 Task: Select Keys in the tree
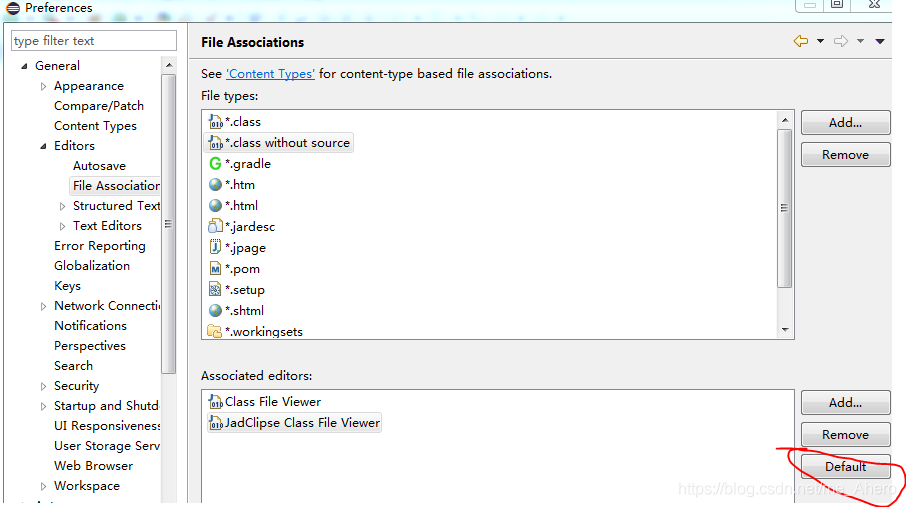[x=68, y=286]
